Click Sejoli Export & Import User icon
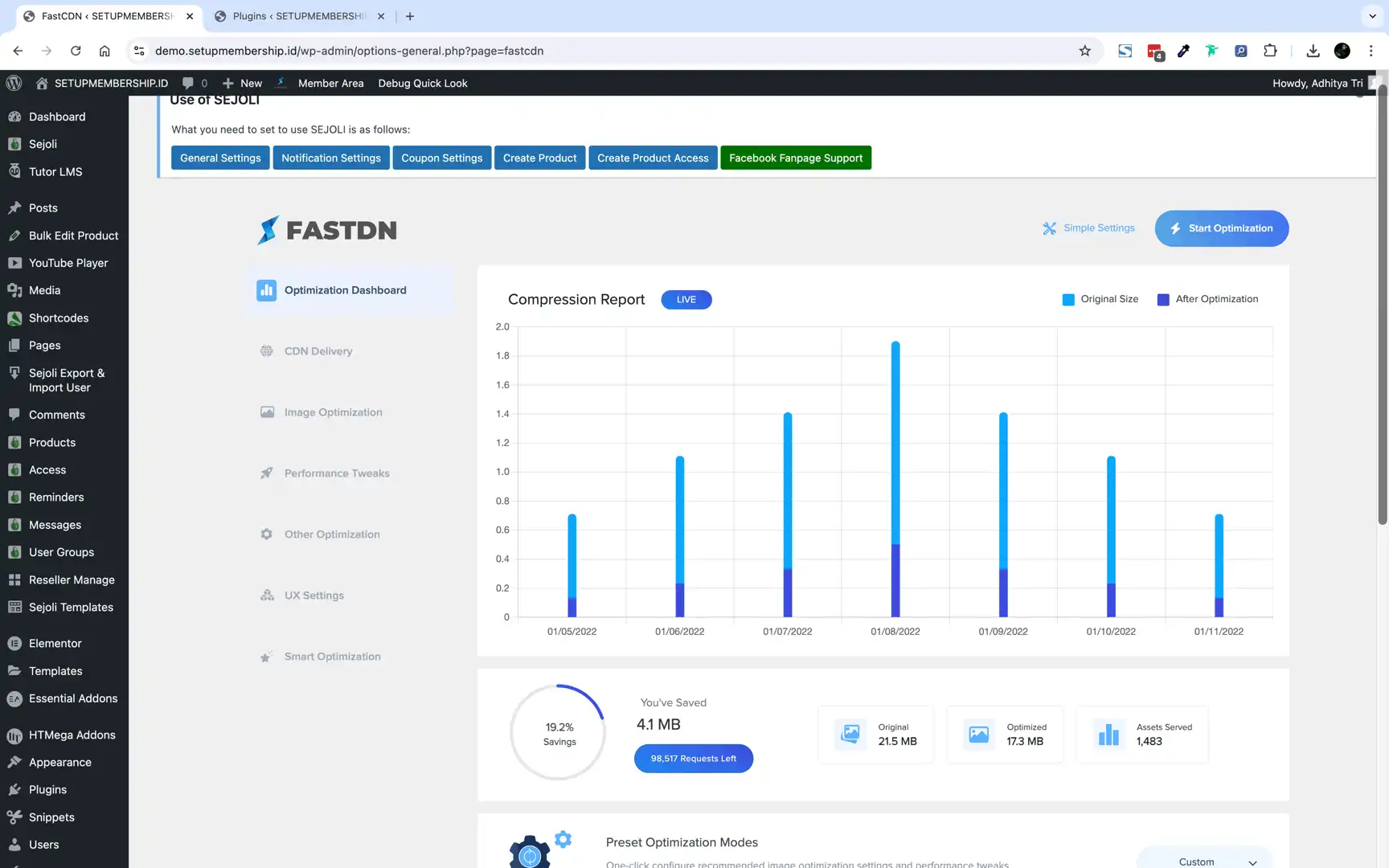This screenshot has height=868, width=1389. (x=14, y=373)
